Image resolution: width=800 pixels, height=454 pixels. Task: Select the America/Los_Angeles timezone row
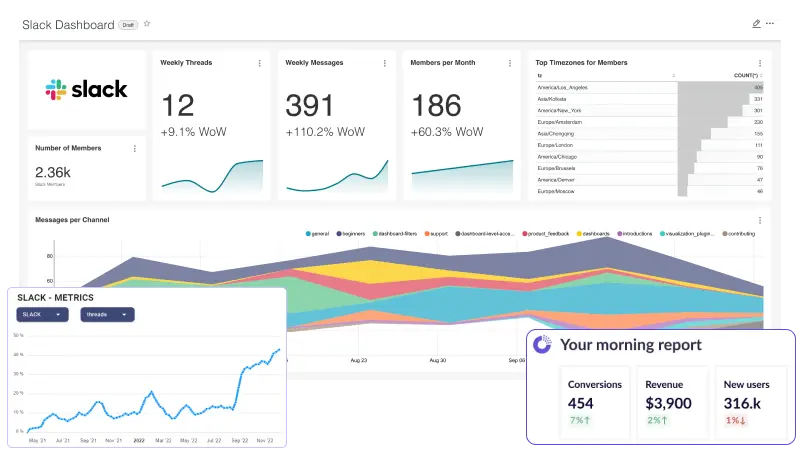650,88
